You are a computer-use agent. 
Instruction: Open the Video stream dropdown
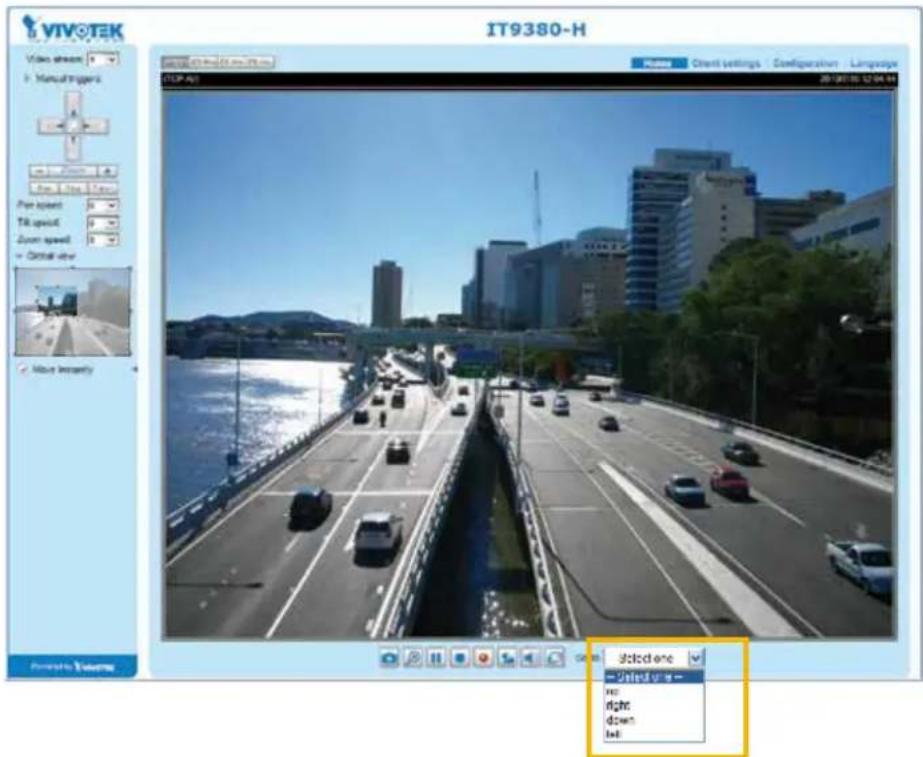pyautogui.click(x=103, y=59)
